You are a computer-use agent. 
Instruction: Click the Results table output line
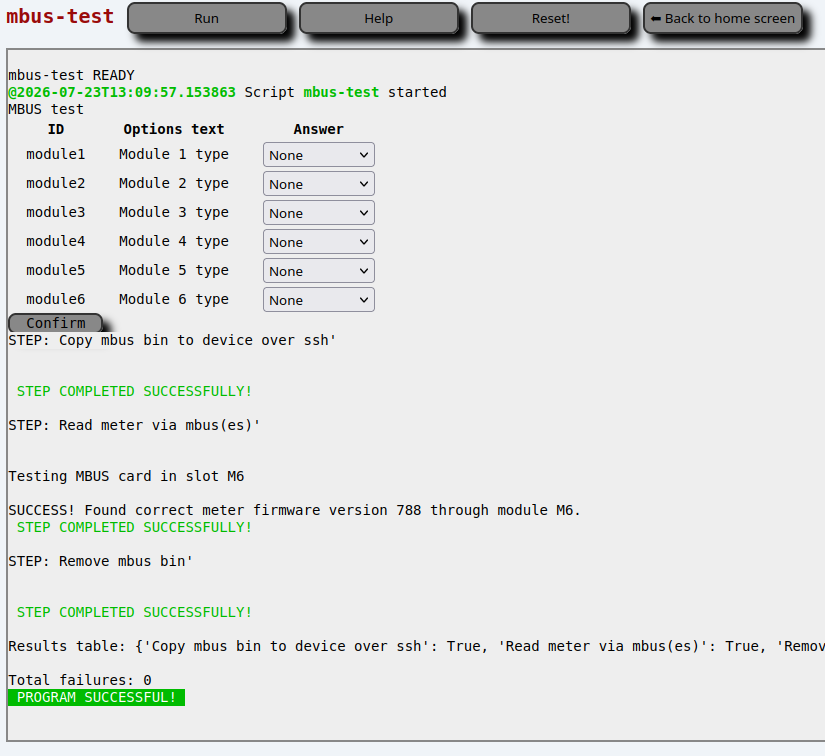coord(416,646)
